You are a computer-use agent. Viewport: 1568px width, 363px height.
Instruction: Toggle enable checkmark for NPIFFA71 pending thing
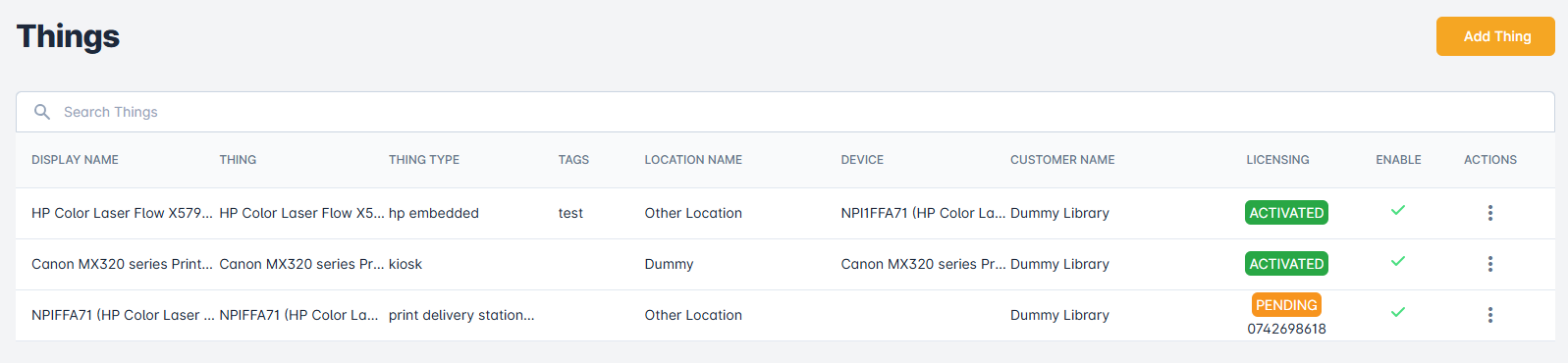tap(1398, 312)
